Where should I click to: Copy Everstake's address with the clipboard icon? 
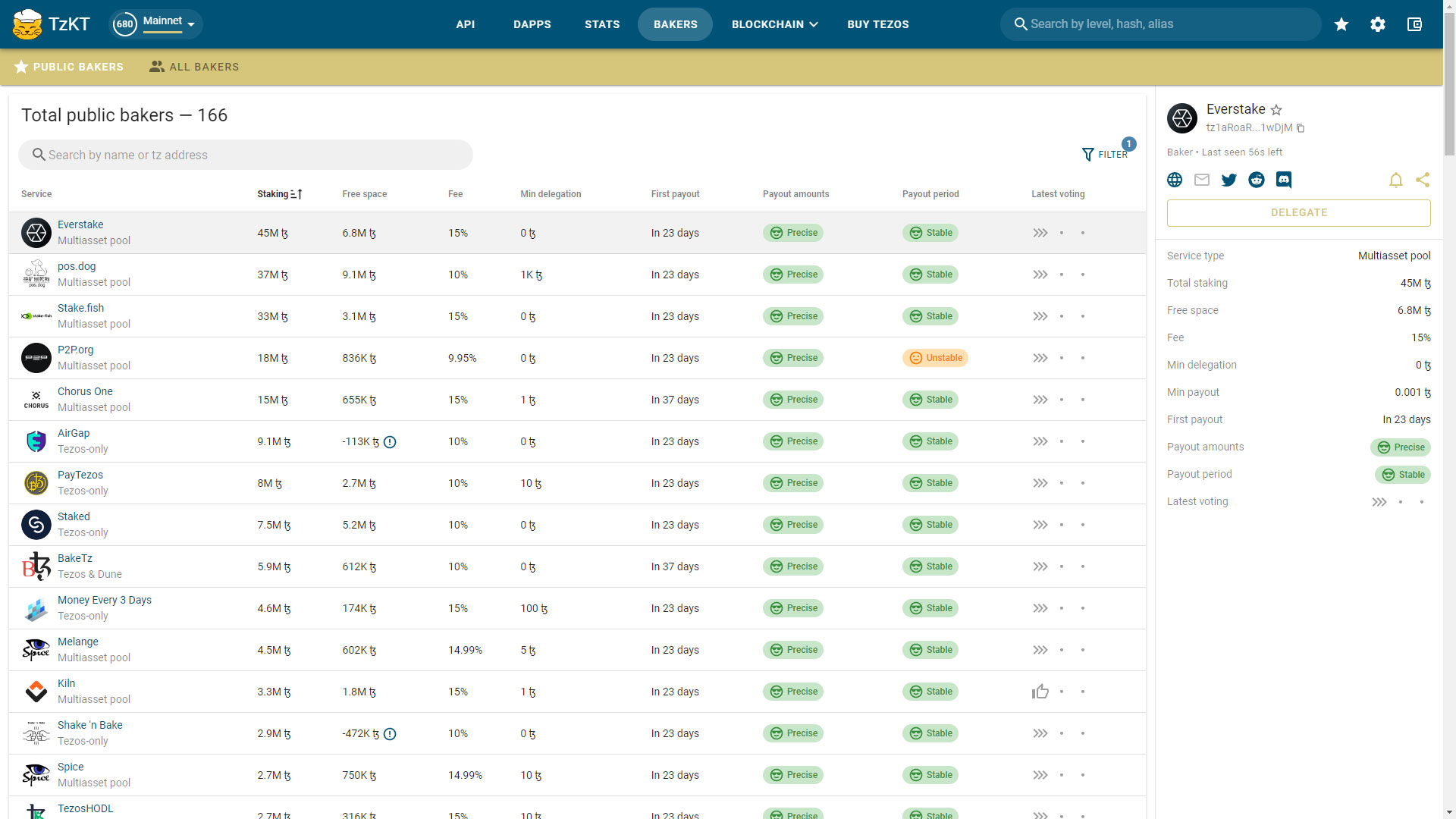click(x=1301, y=128)
